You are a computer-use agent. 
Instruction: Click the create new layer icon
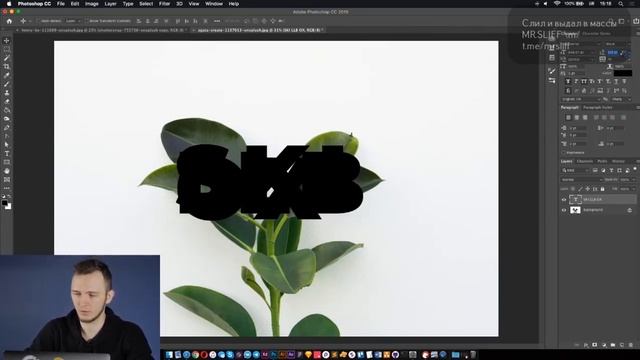622,345
